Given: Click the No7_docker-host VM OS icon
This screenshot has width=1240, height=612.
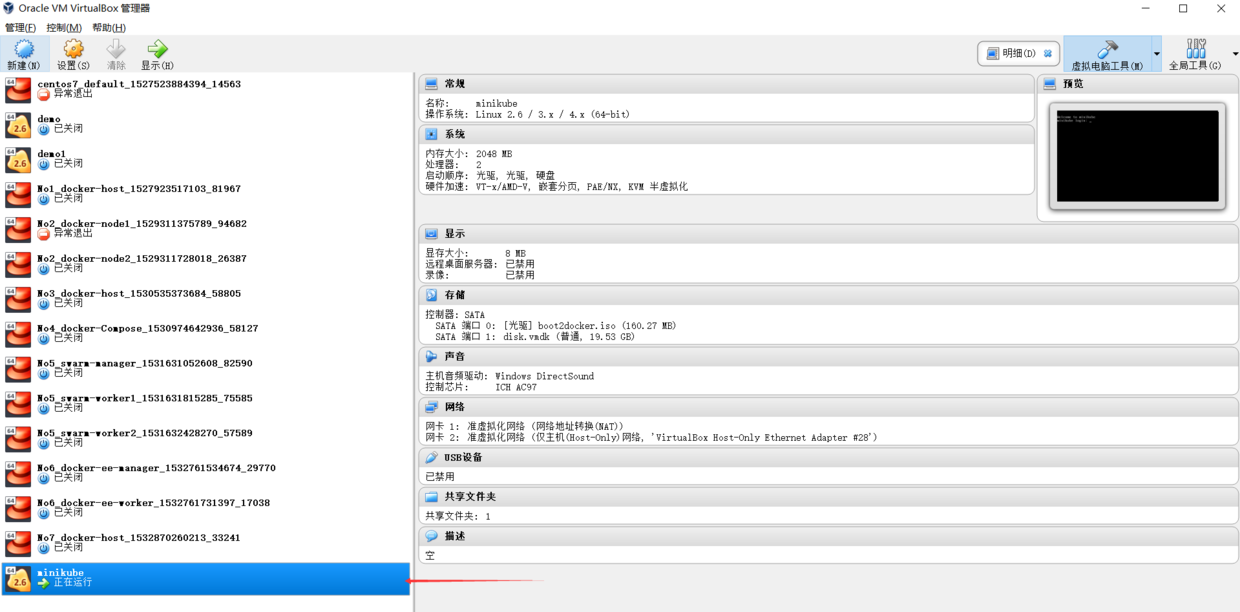Looking at the screenshot, I should (18, 544).
